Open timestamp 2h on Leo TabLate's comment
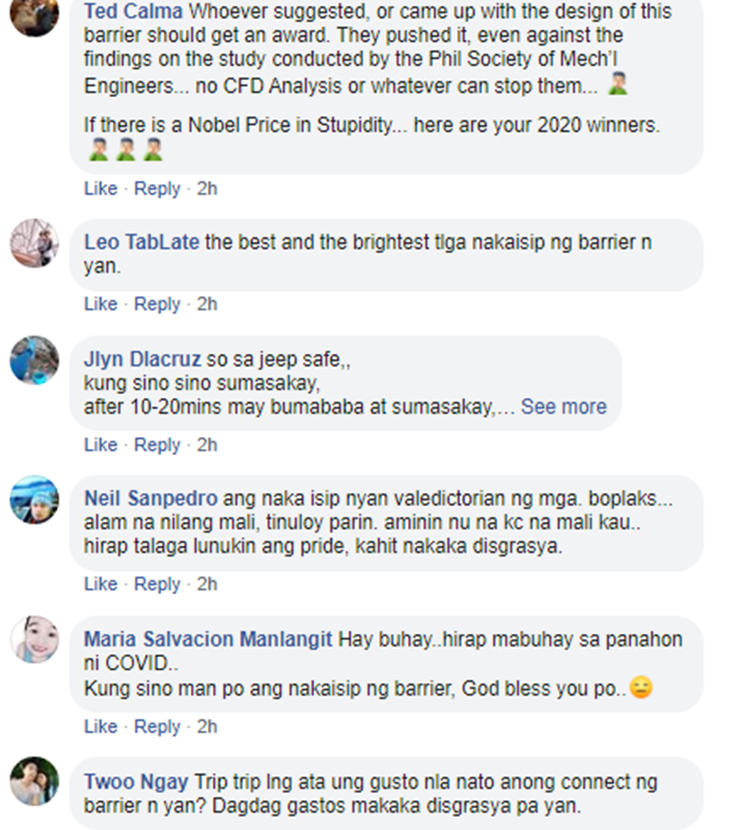Viewport: 750px width, 830px height. pos(207,304)
